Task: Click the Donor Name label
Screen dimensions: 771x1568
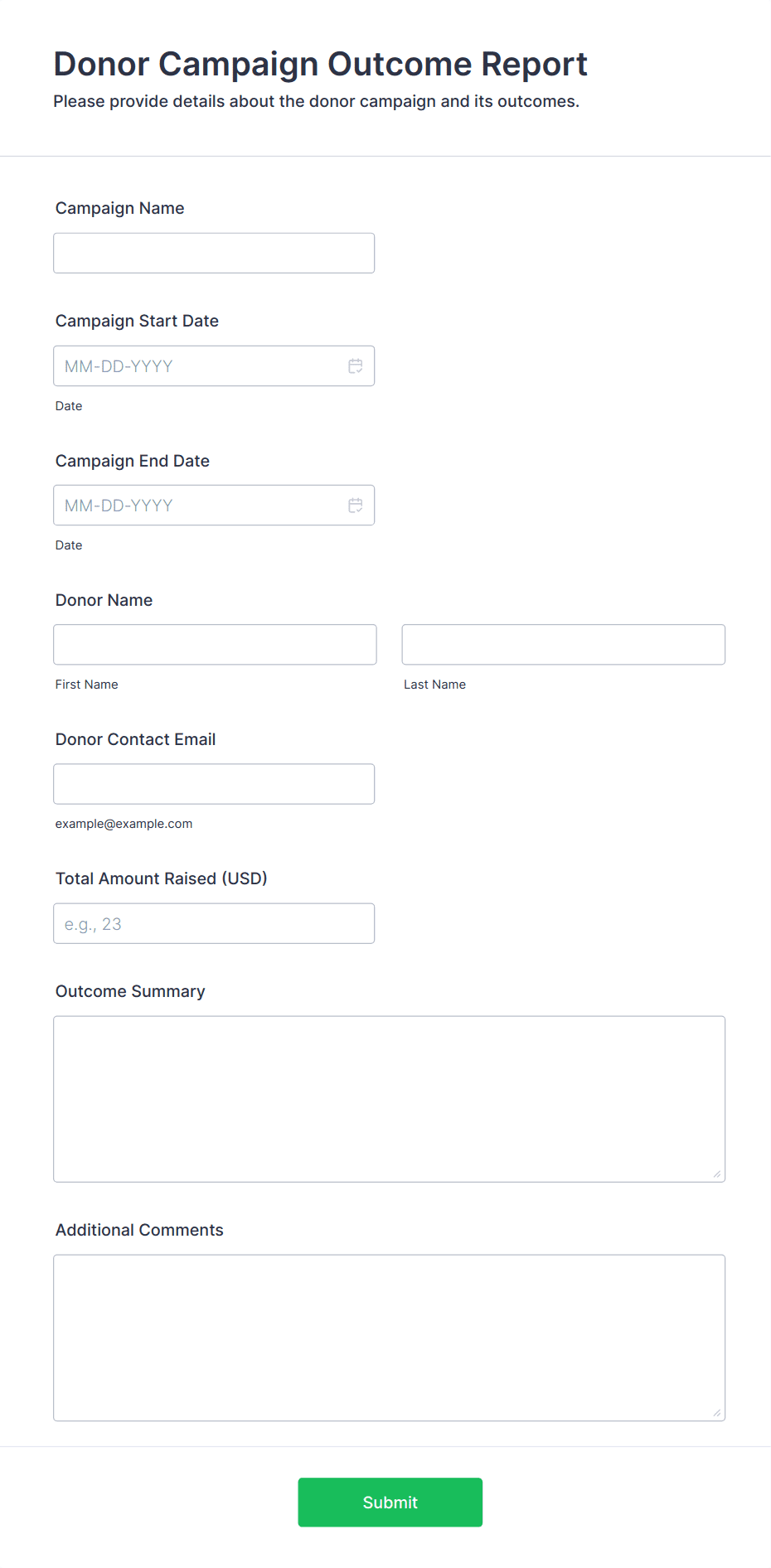Action: [x=104, y=600]
